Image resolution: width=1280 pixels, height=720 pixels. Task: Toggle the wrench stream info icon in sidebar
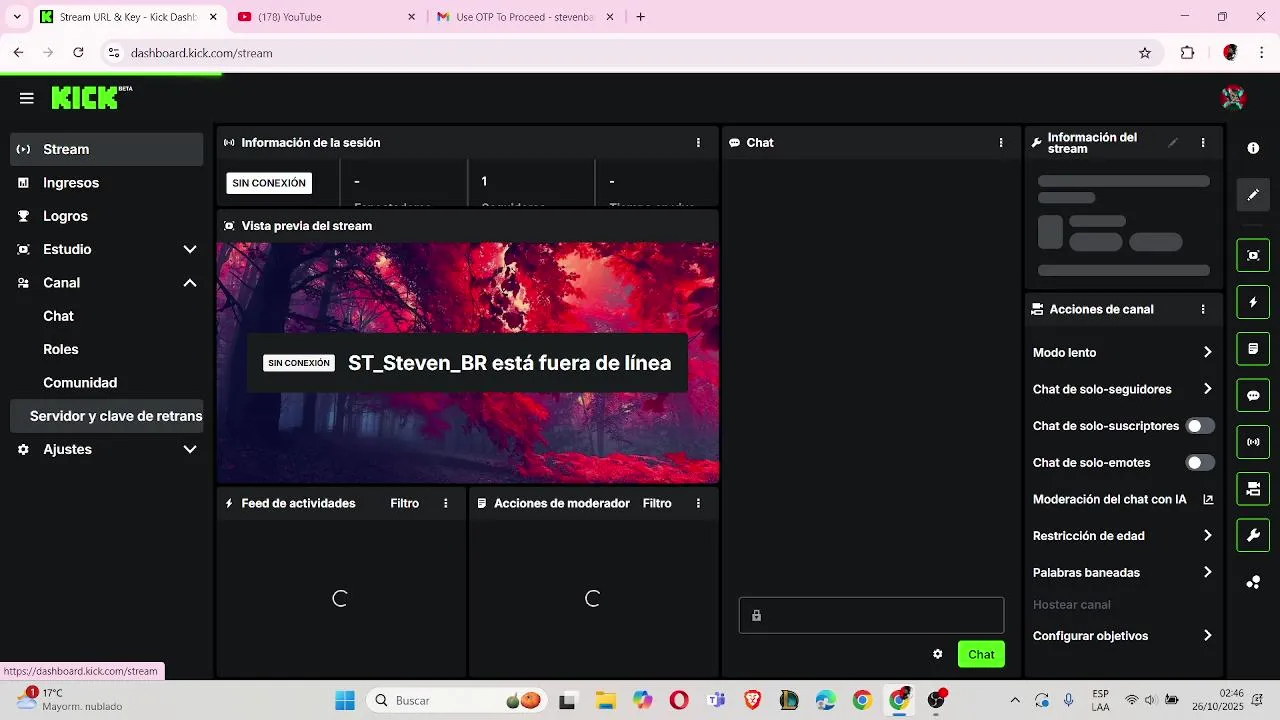click(1253, 535)
